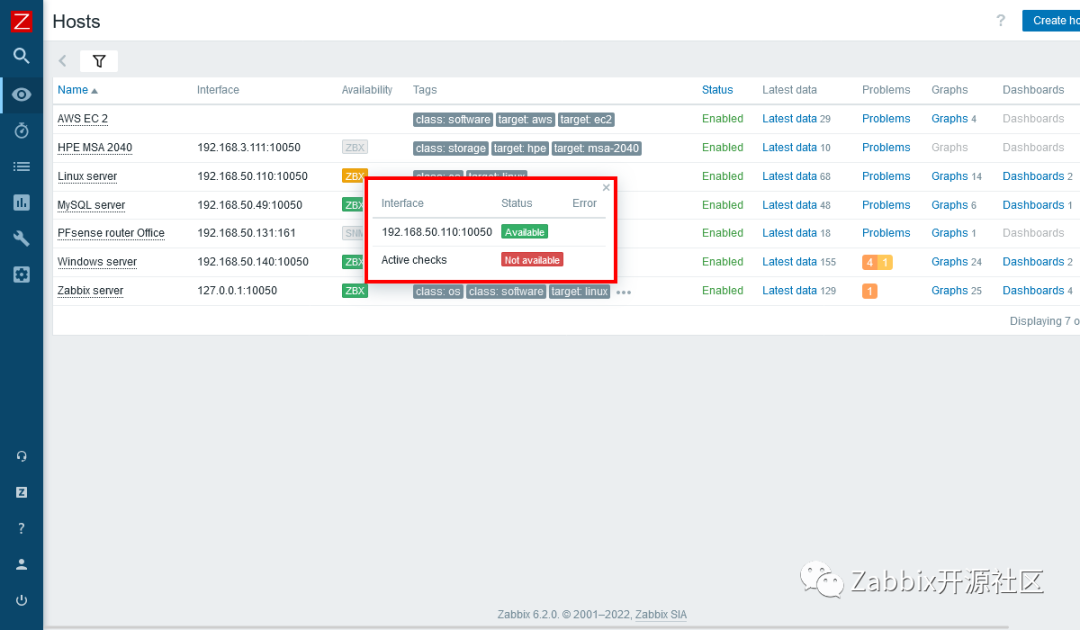Screen dimensions: 1080x630
Task: Open the Integrations Z icon
Action: 21,492
